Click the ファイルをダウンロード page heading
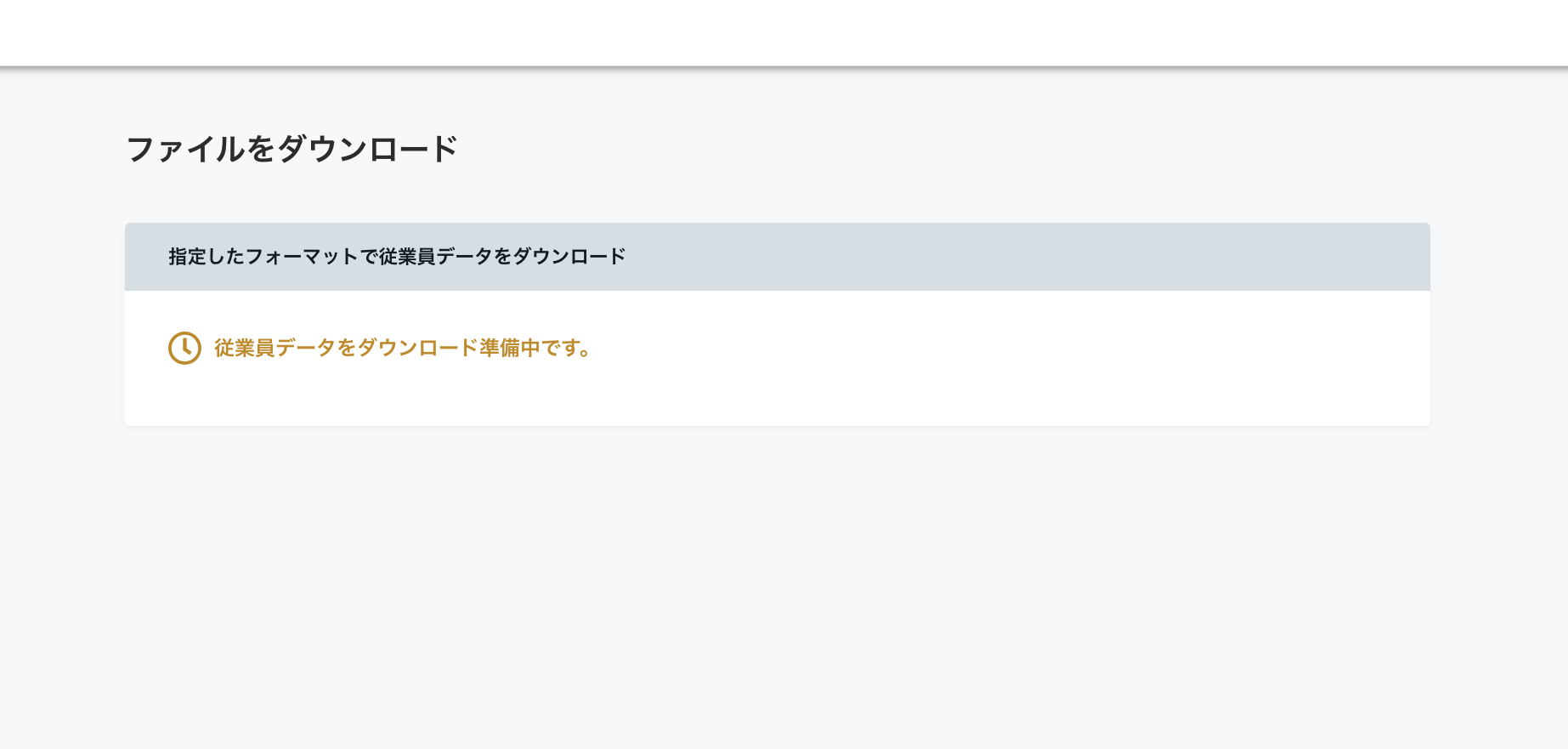The width and height of the screenshot is (1568, 749). tap(292, 149)
